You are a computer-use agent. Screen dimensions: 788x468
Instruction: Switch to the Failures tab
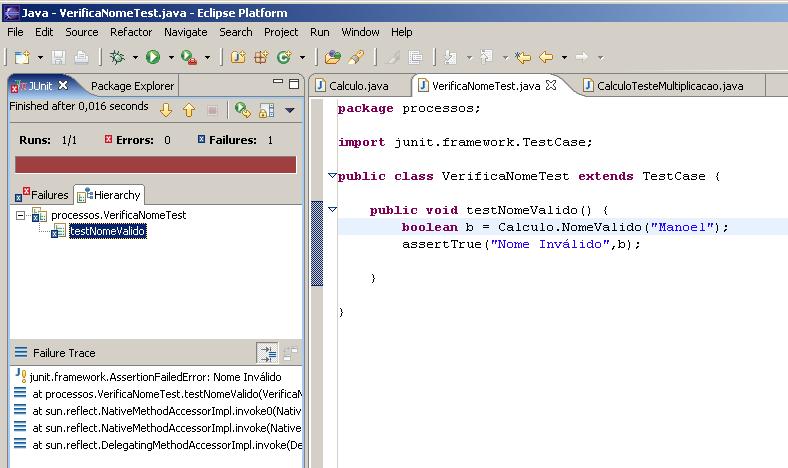pos(42,195)
